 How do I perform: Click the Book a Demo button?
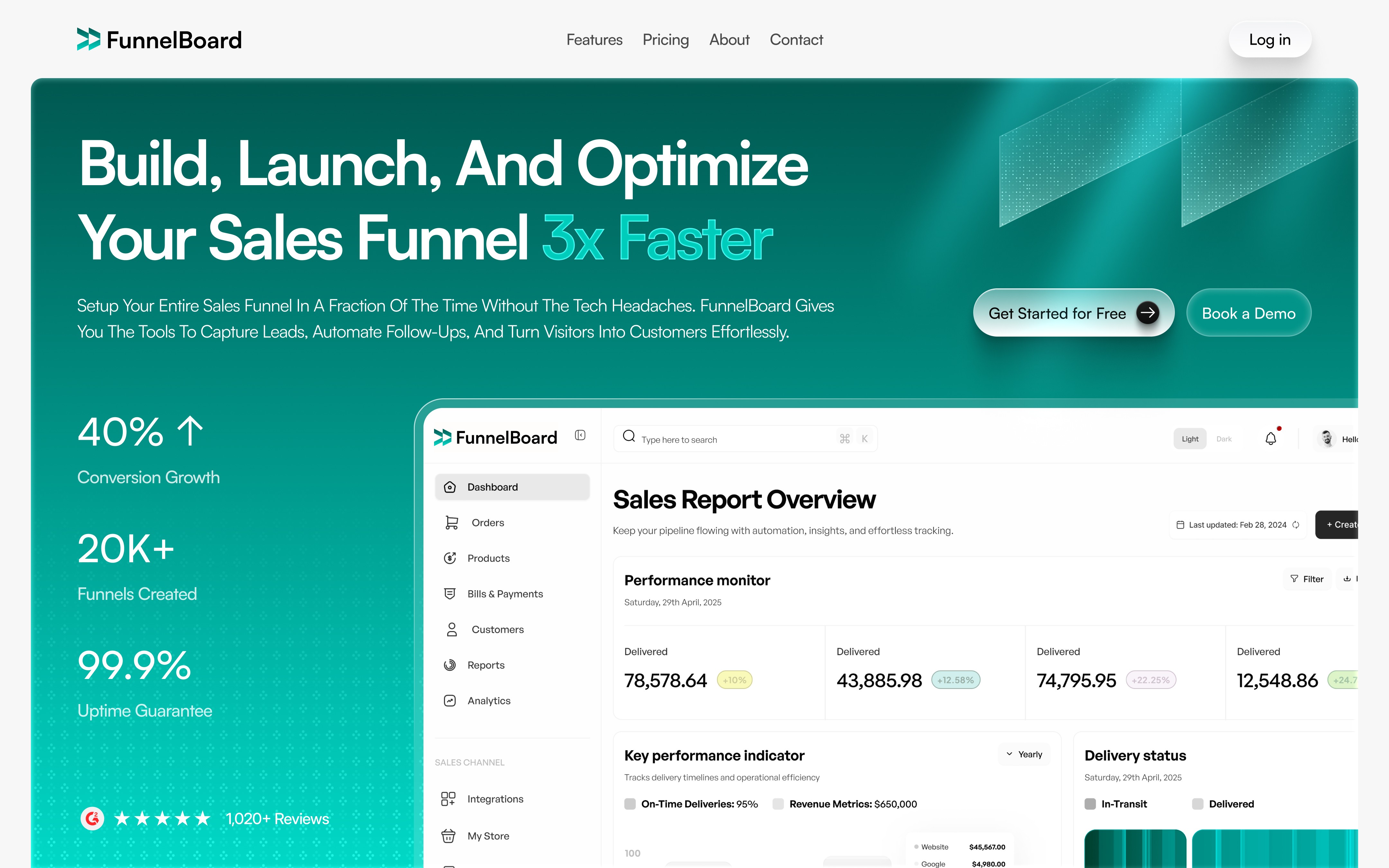(x=1248, y=313)
